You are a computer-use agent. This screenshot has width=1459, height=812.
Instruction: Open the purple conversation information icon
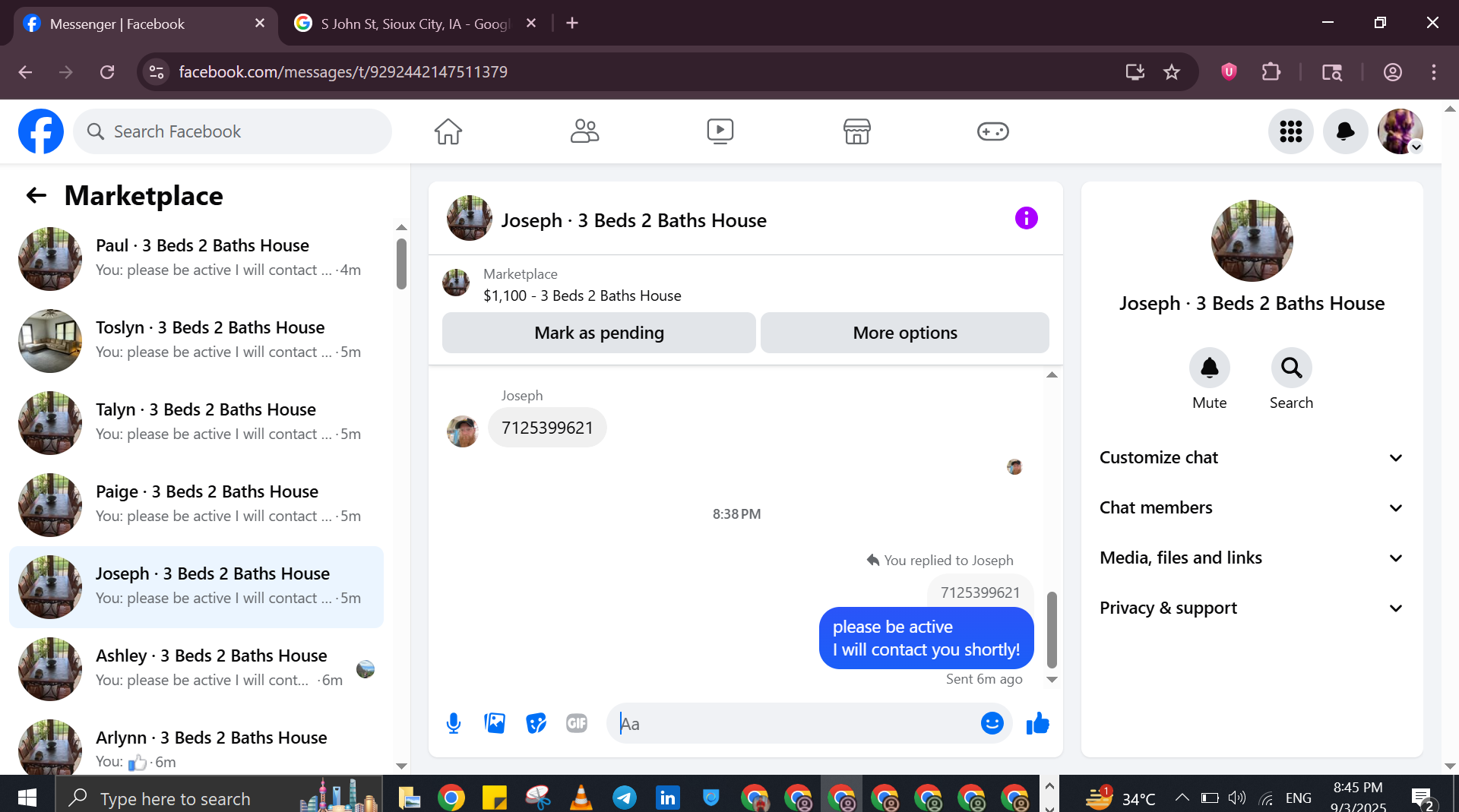click(x=1027, y=218)
